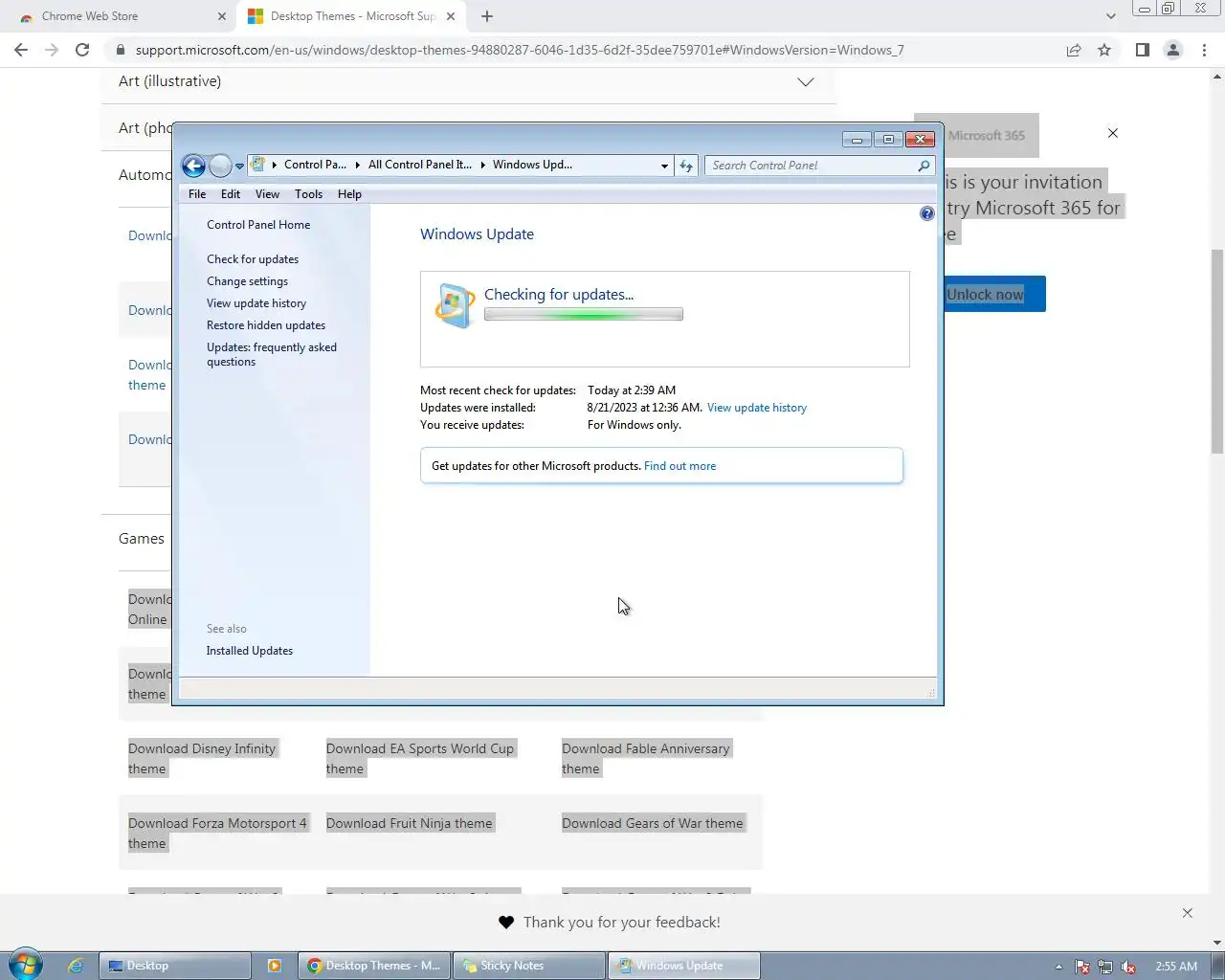The image size is (1225, 980).
Task: Click Chrome forward arrow
Action: click(52, 50)
